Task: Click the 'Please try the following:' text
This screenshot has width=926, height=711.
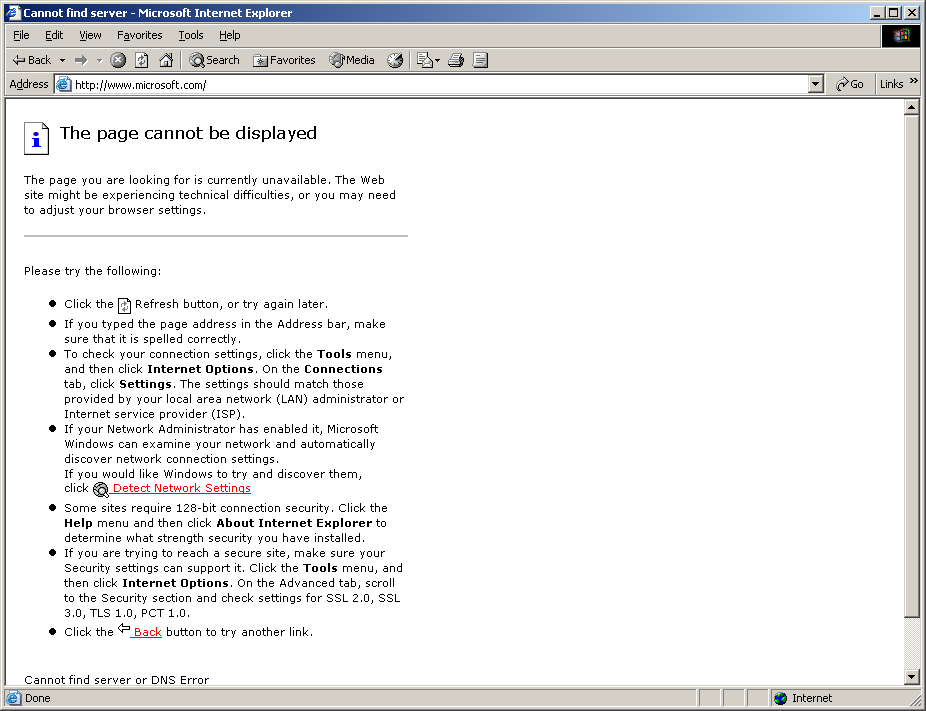Action: pos(92,271)
